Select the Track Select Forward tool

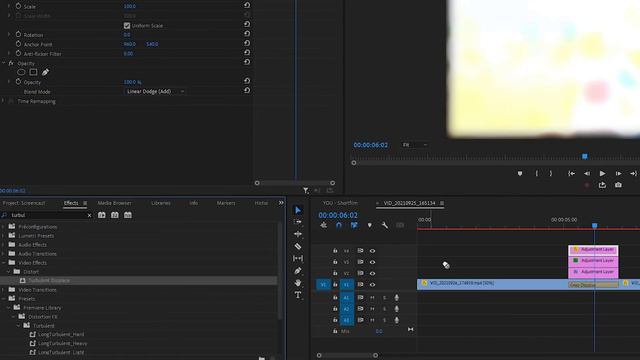tap(298, 222)
